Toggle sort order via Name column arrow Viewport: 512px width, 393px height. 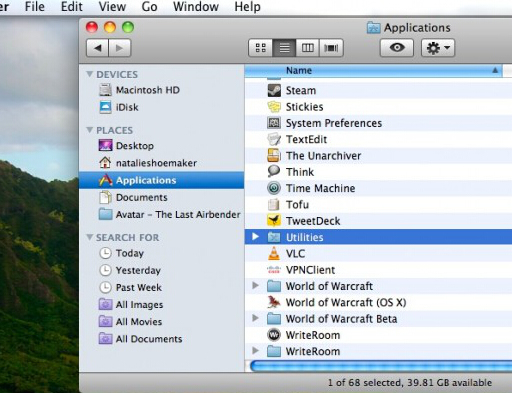point(495,70)
